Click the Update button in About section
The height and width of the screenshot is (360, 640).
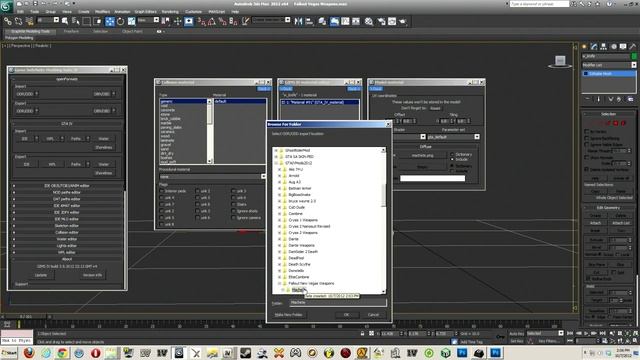pyautogui.click(x=41, y=275)
